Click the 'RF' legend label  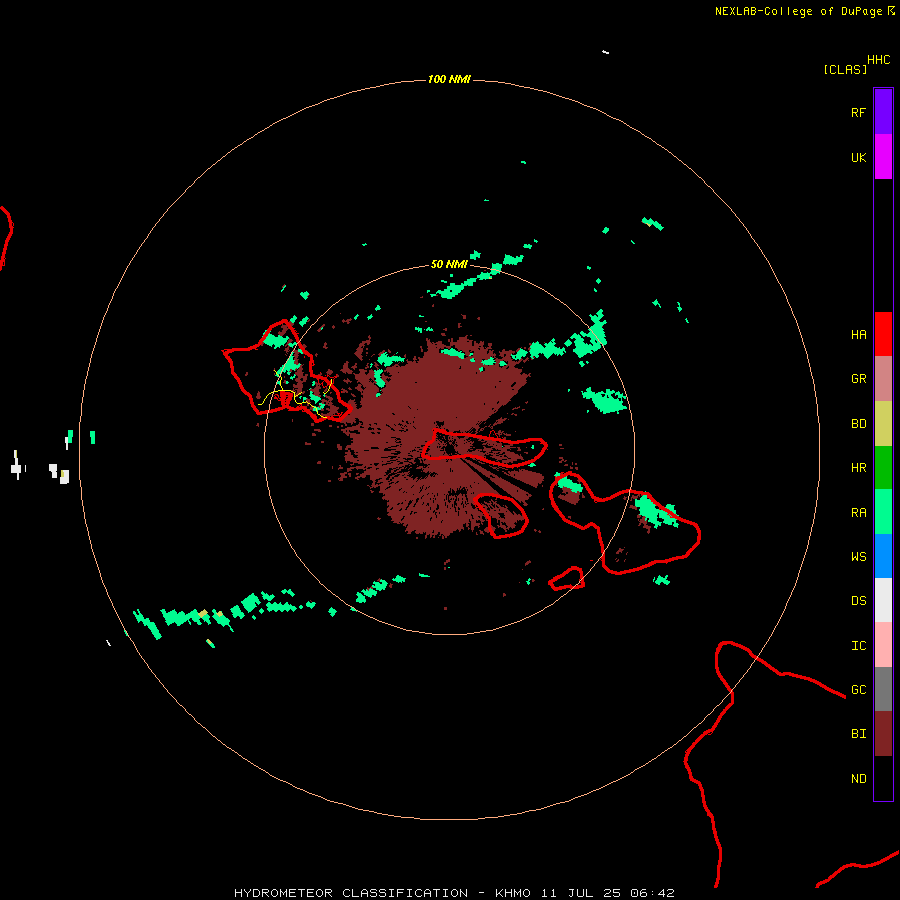pos(859,112)
